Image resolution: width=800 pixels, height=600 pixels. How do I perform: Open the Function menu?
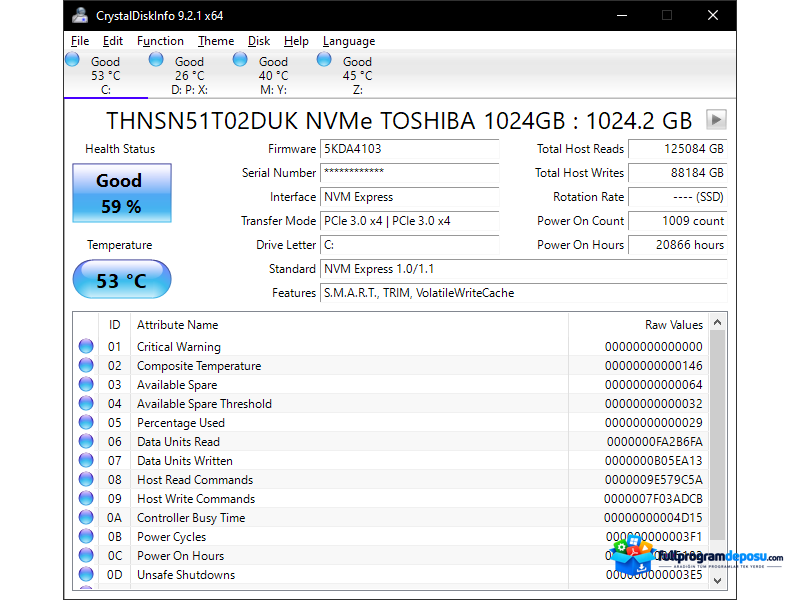[x=160, y=41]
